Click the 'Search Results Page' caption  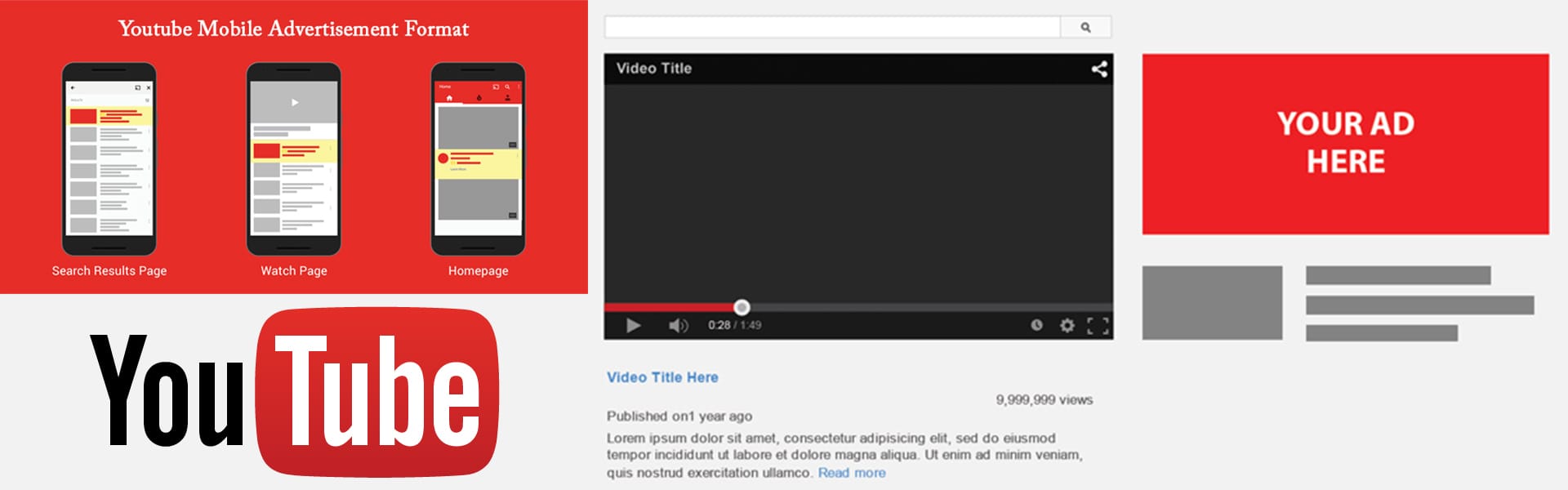point(109,270)
